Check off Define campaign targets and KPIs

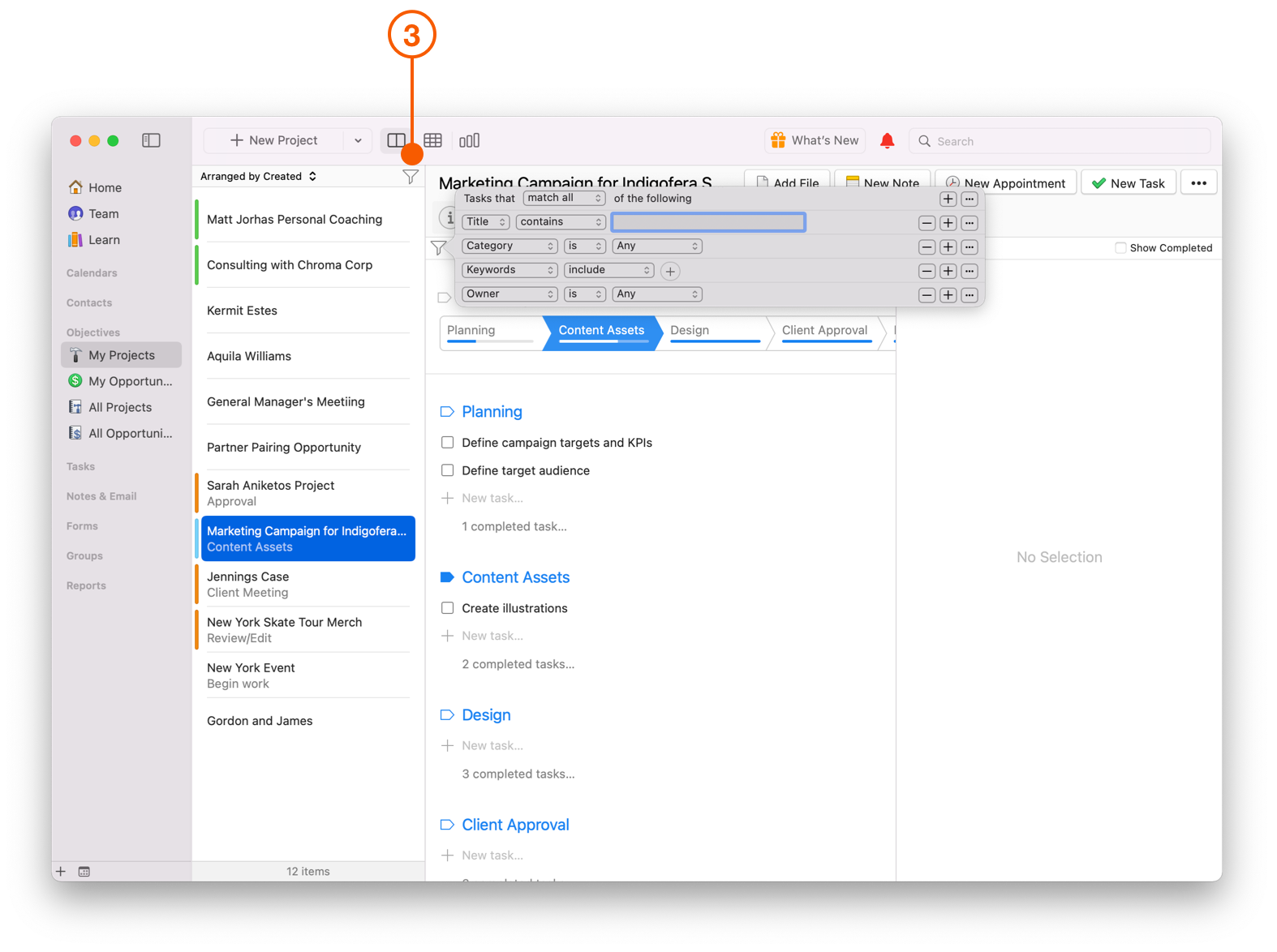(x=447, y=443)
